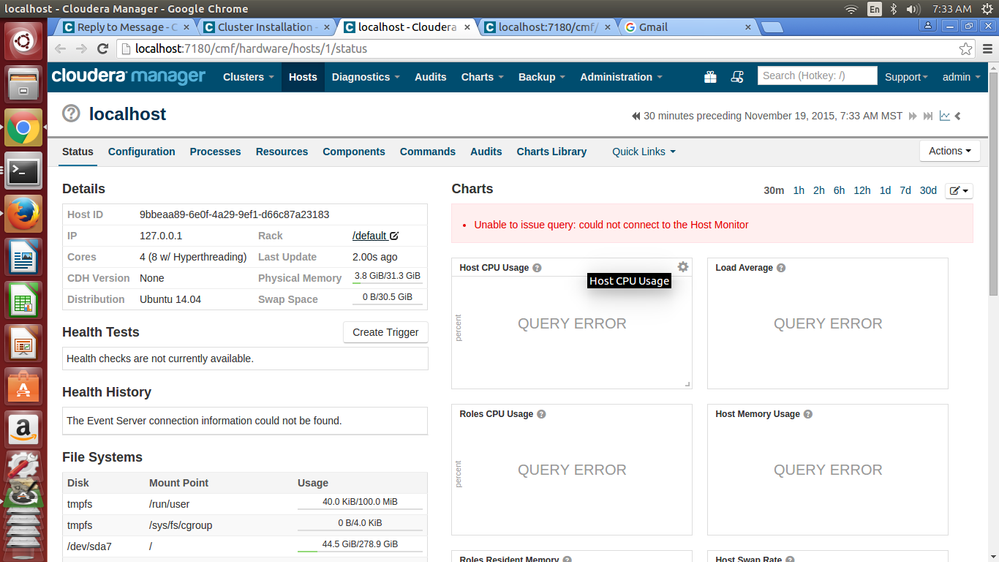The image size is (999, 562).
Task: Edit the /default rack pencil icon
Action: 394,236
